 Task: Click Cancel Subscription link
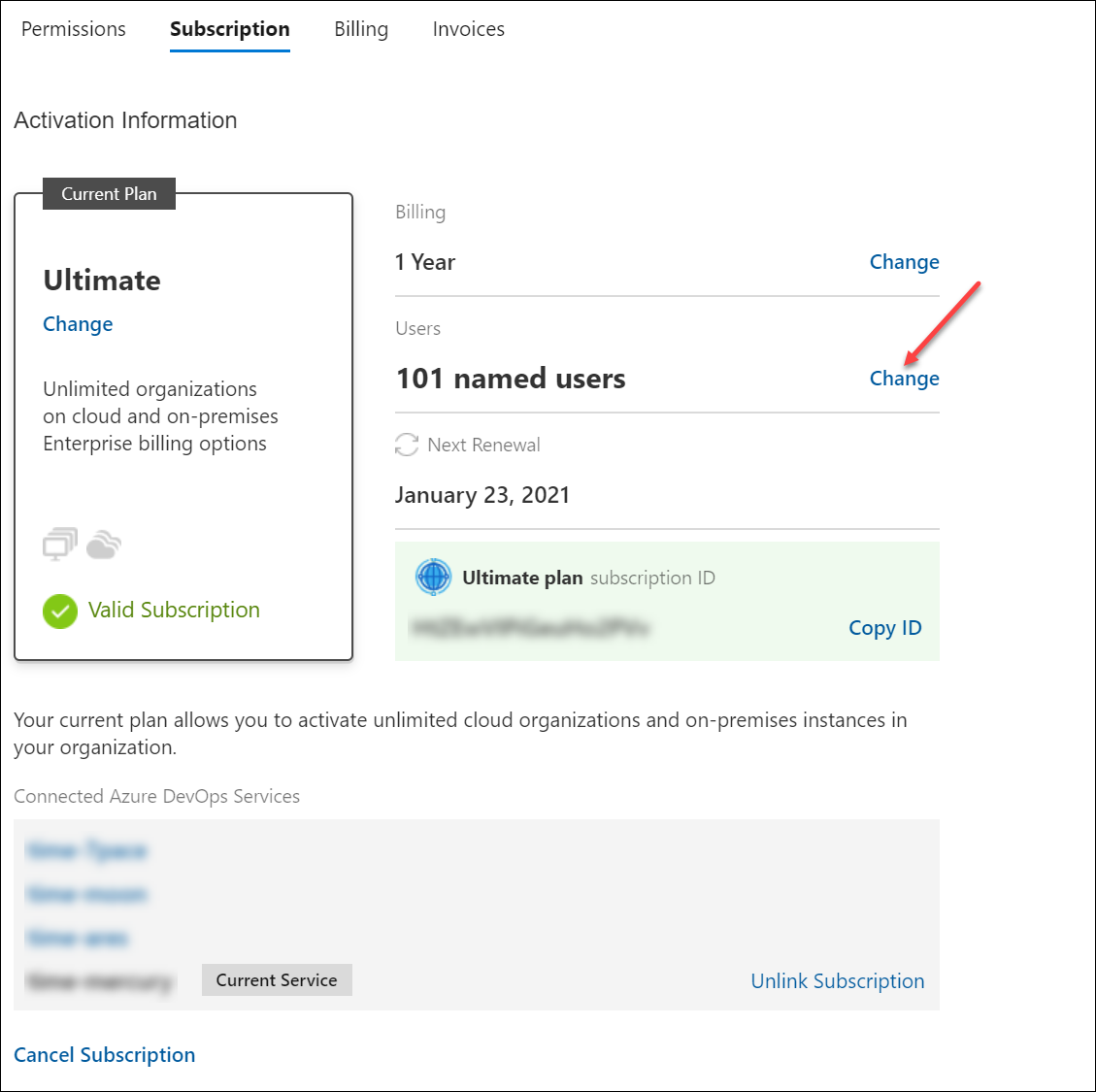(105, 1054)
